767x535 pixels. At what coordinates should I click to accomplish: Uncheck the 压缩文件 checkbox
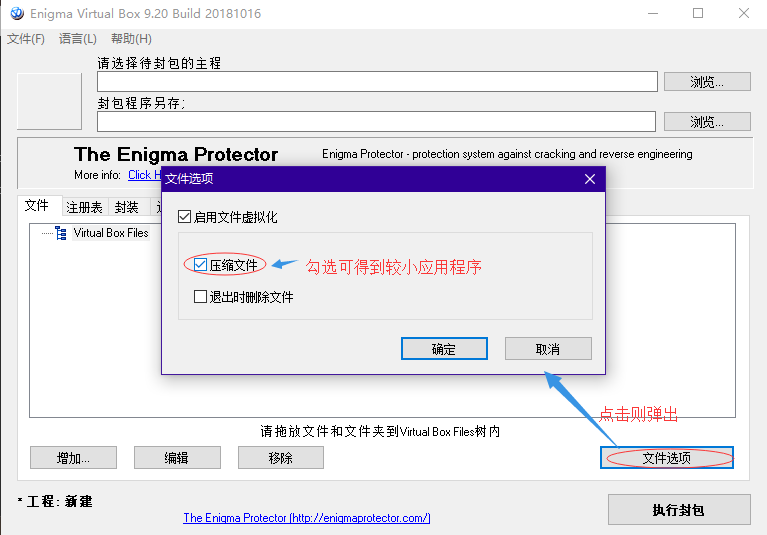[200, 265]
